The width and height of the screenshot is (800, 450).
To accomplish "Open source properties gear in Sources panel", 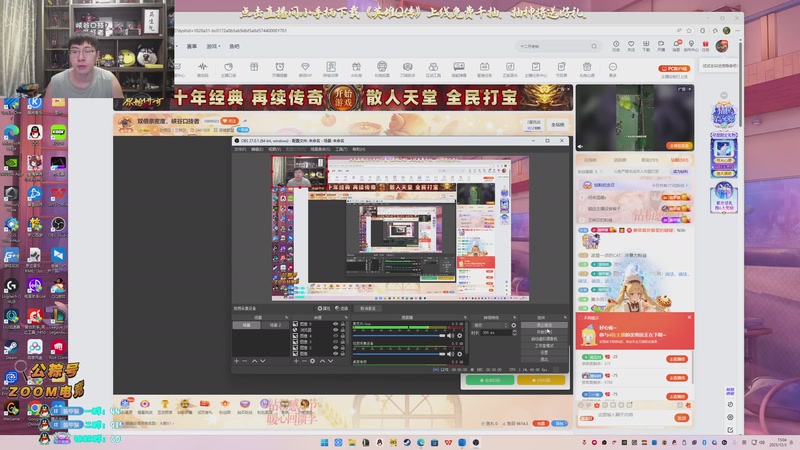I will tap(312, 361).
